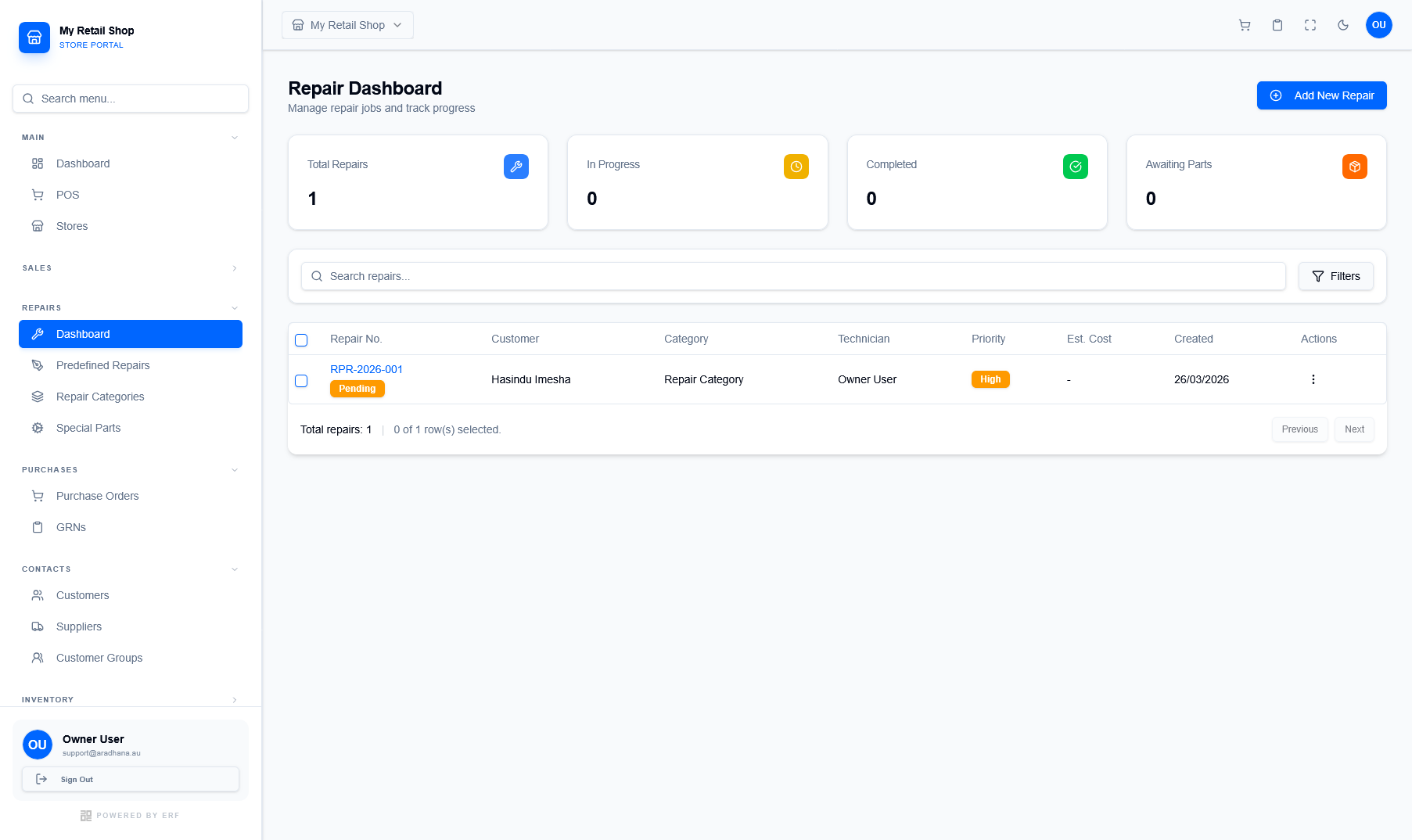Viewport: 1412px width, 840px height.
Task: Open the clipboard icon in top bar
Action: coord(1277,25)
